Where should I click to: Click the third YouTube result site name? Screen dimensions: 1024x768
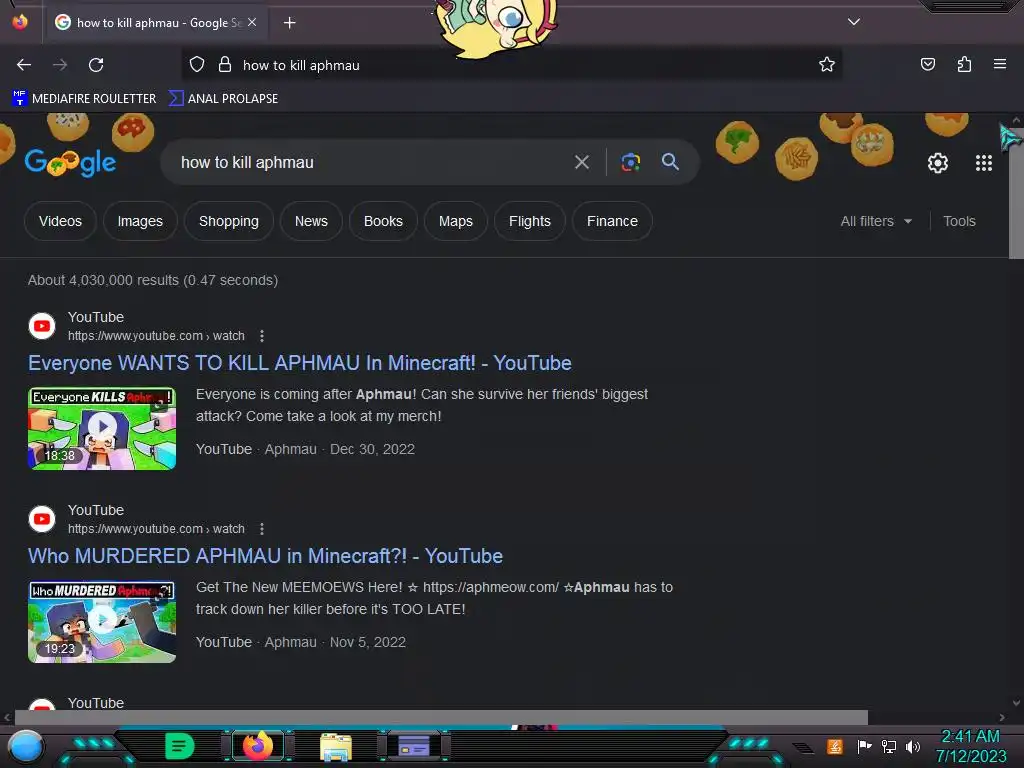pos(96,703)
